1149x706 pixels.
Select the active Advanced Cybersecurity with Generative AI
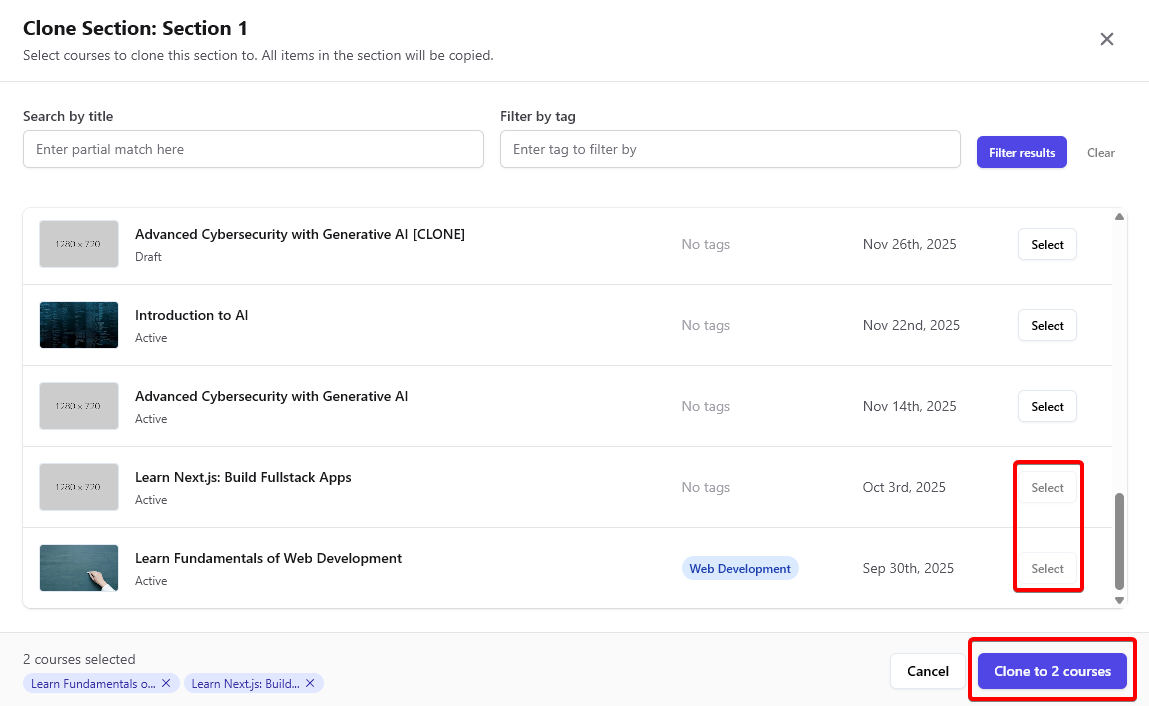click(x=1047, y=407)
